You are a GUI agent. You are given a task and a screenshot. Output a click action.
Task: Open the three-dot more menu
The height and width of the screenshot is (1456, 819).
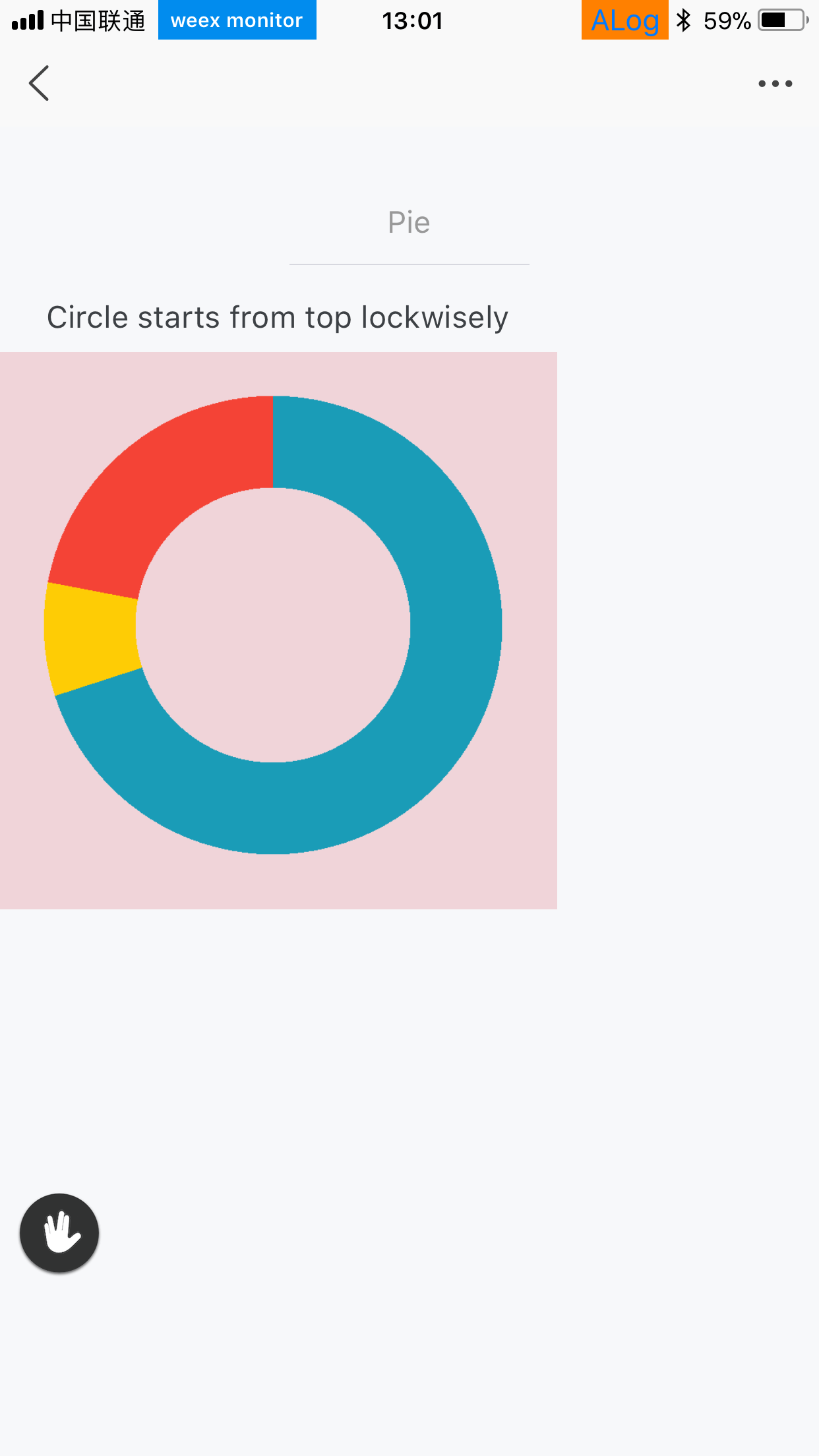[x=775, y=84]
